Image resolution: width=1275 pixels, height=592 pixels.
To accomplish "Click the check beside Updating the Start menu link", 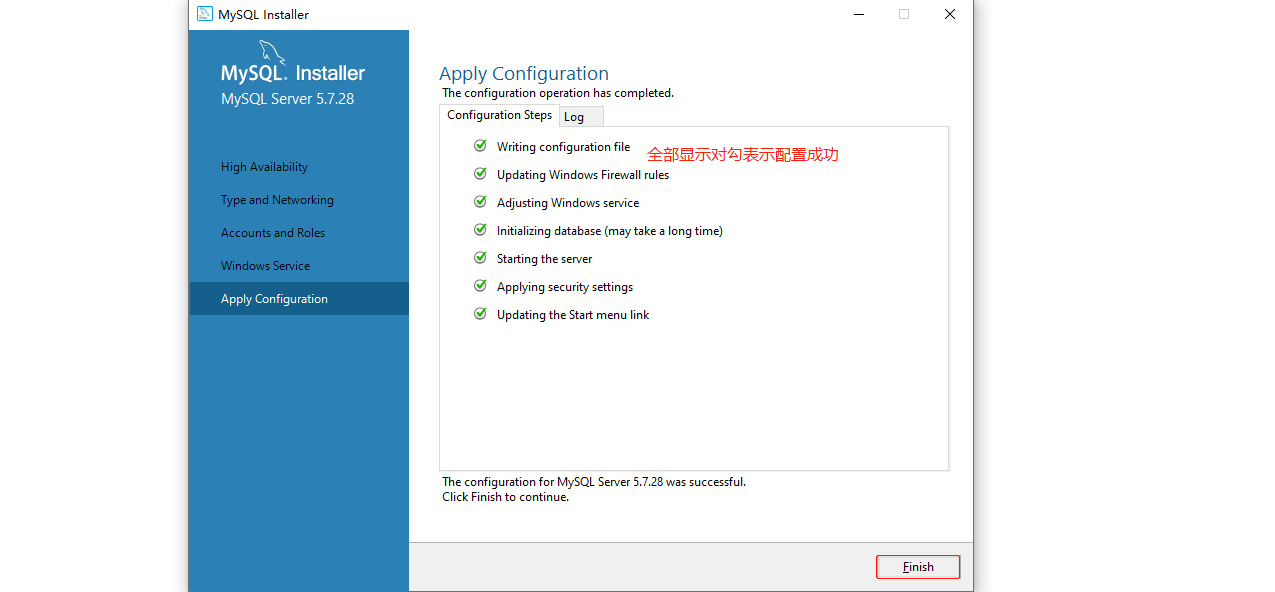I will pyautogui.click(x=480, y=314).
